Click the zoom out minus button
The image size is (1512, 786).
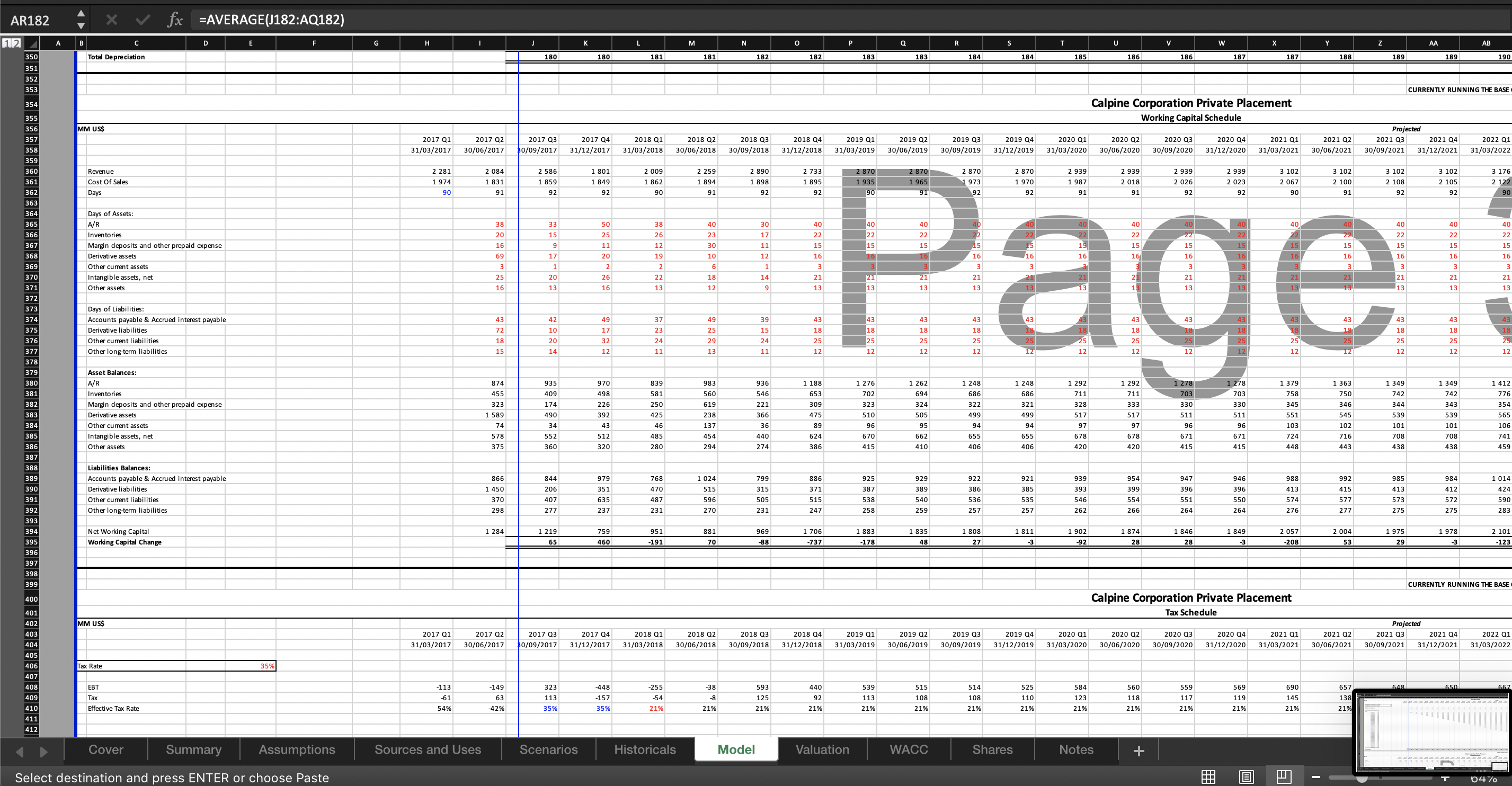click(1316, 777)
